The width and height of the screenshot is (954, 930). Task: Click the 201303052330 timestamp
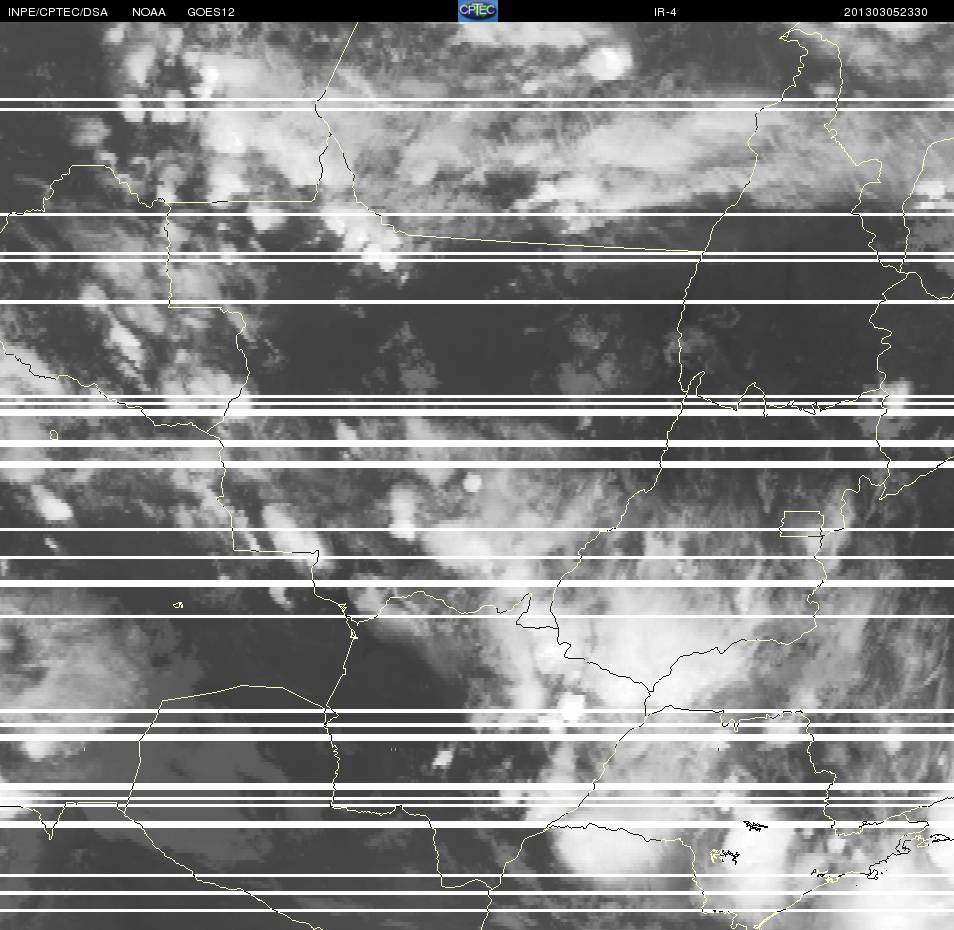[x=885, y=12]
